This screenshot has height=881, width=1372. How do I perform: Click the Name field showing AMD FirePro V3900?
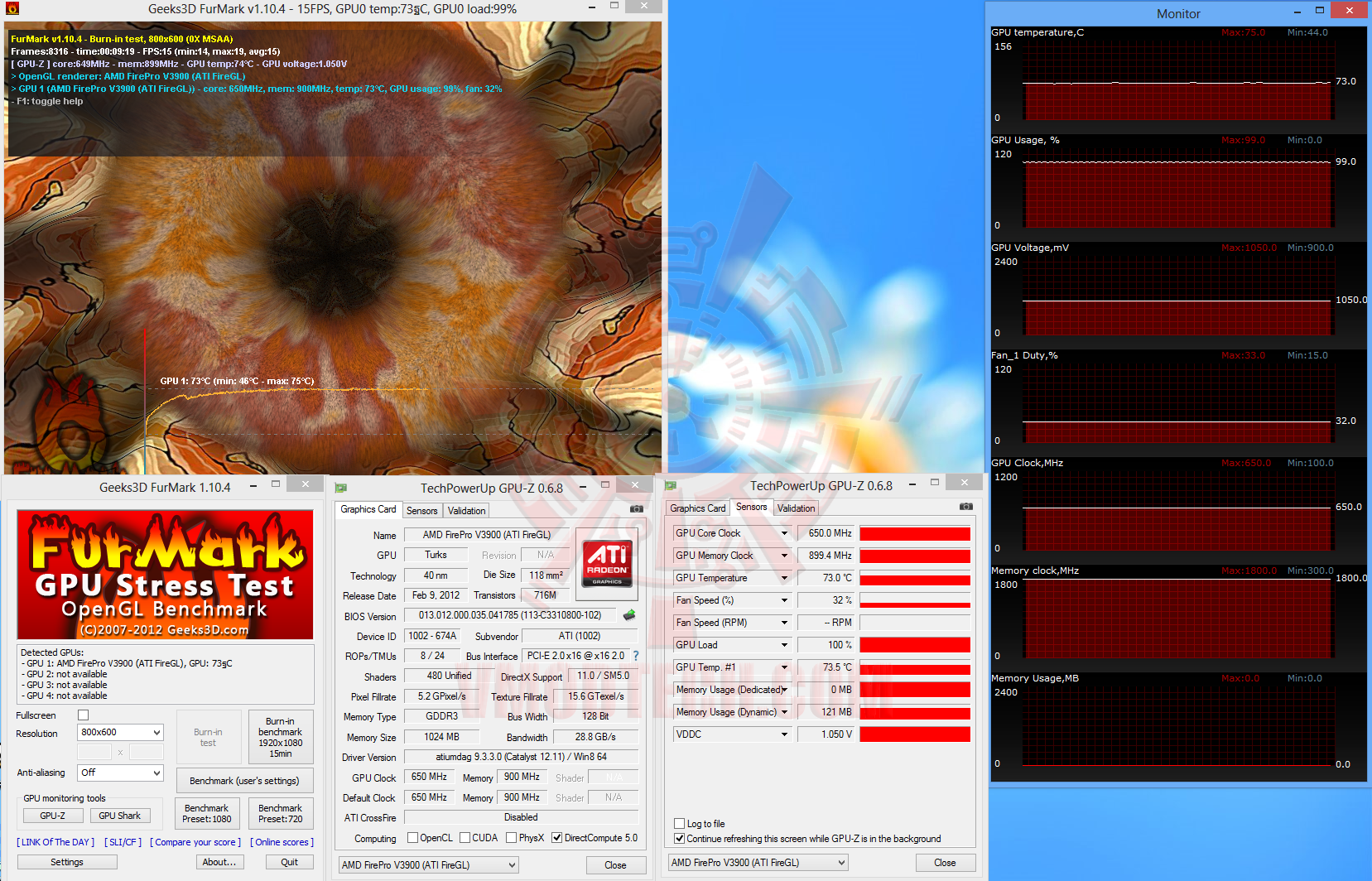487,535
